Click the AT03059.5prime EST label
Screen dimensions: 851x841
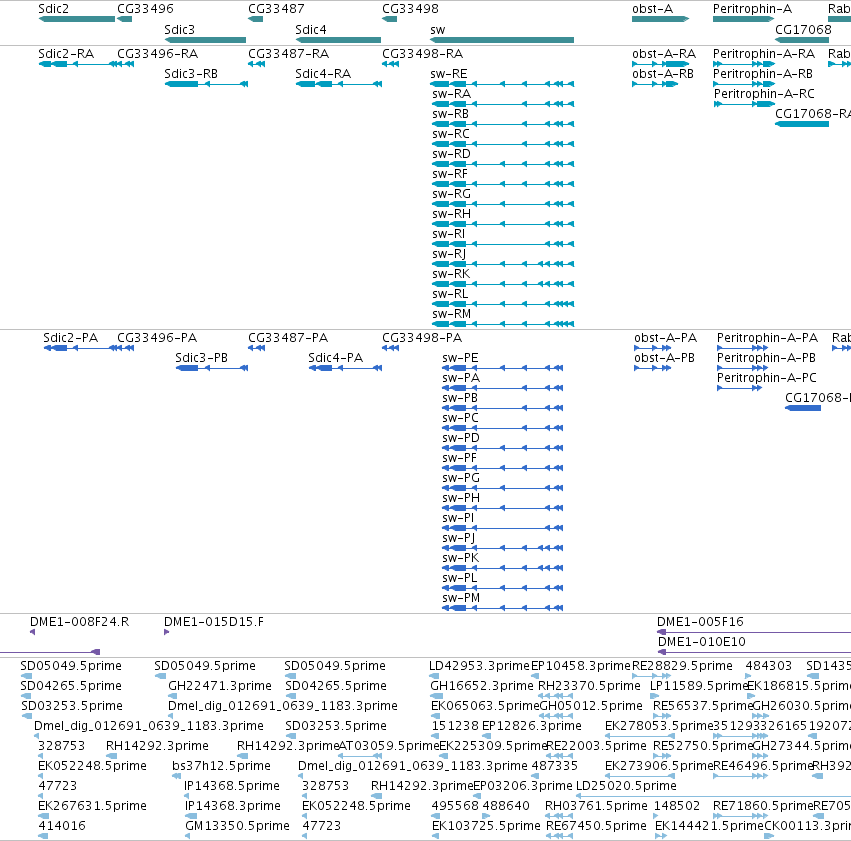[388, 746]
